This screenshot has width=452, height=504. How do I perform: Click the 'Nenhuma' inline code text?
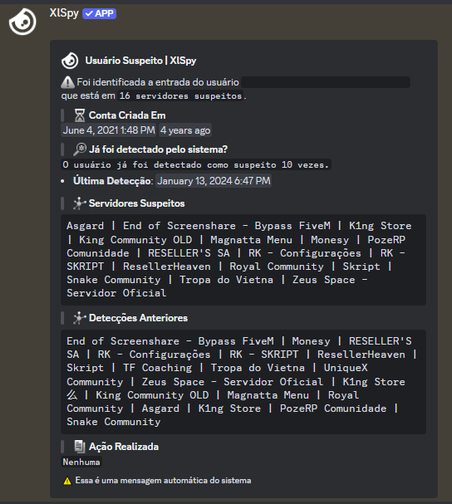pyautogui.click(x=81, y=462)
